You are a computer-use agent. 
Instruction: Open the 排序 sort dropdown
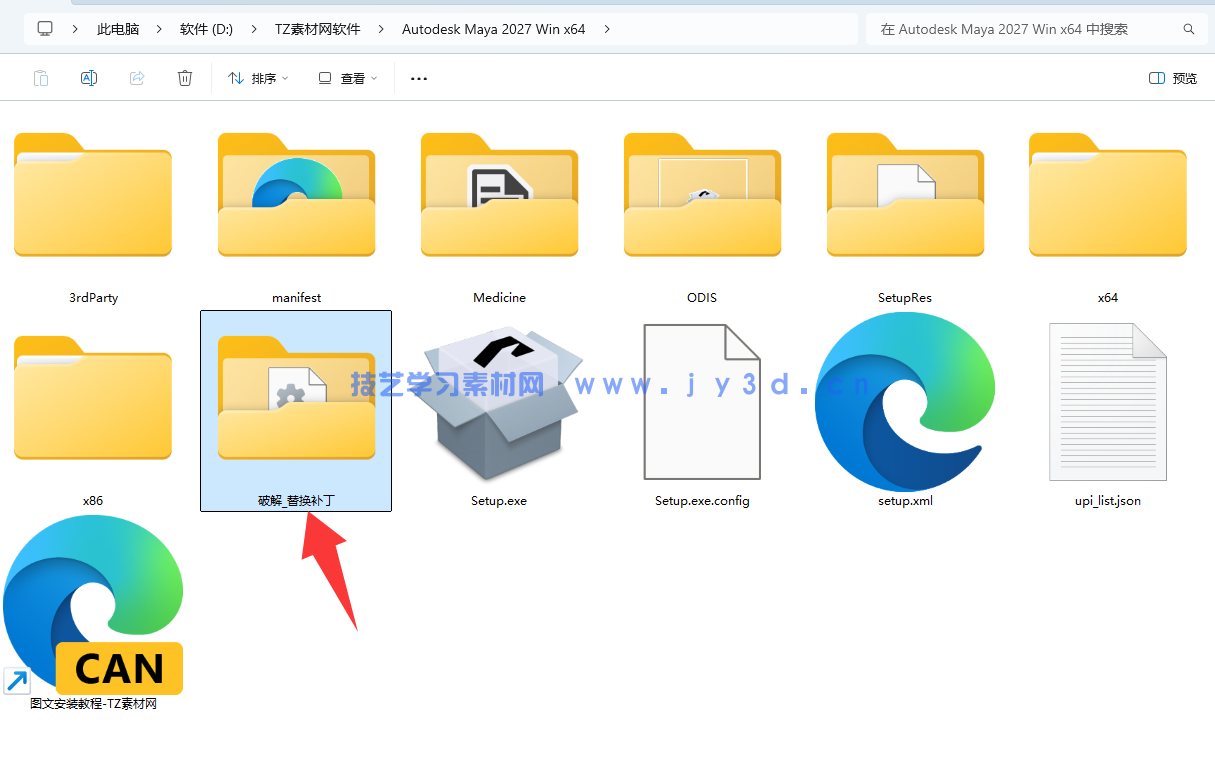258,77
